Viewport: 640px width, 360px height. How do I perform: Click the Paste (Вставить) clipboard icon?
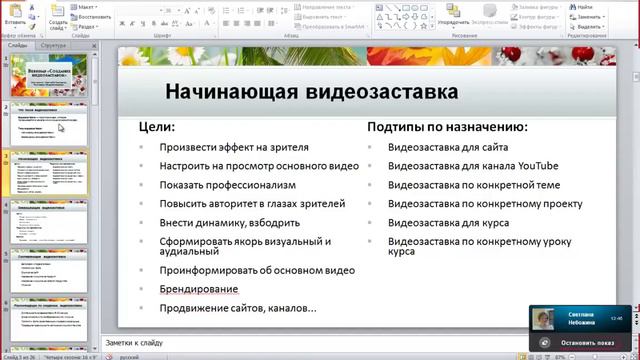(x=15, y=11)
